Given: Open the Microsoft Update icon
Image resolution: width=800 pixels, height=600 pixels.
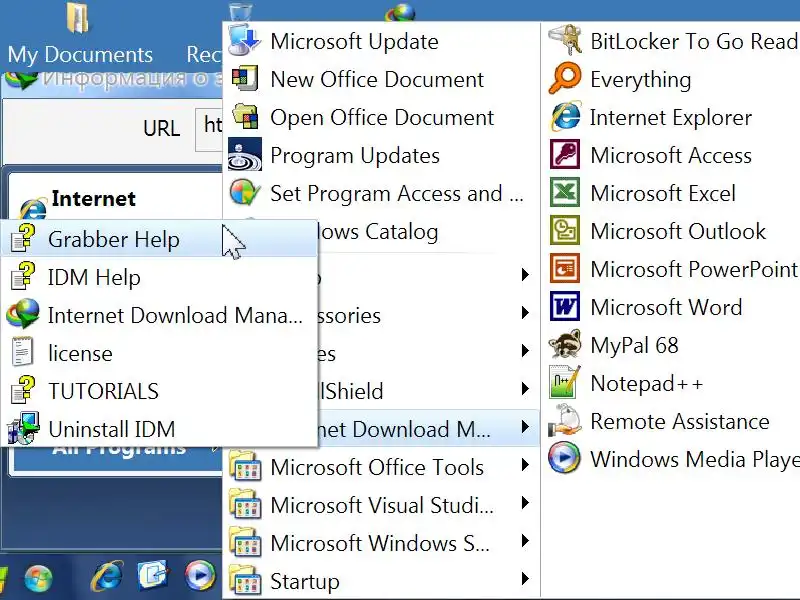Looking at the screenshot, I should tap(244, 40).
